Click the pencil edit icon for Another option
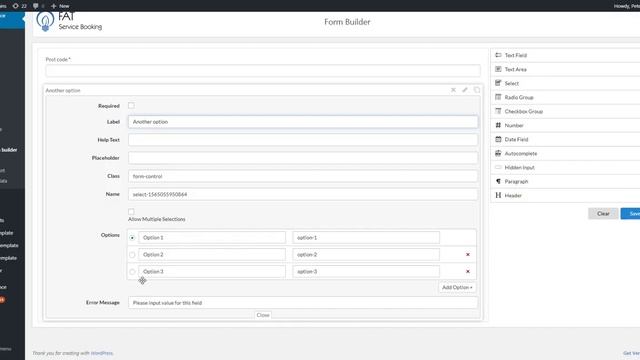The height and width of the screenshot is (360, 640). coord(465,90)
